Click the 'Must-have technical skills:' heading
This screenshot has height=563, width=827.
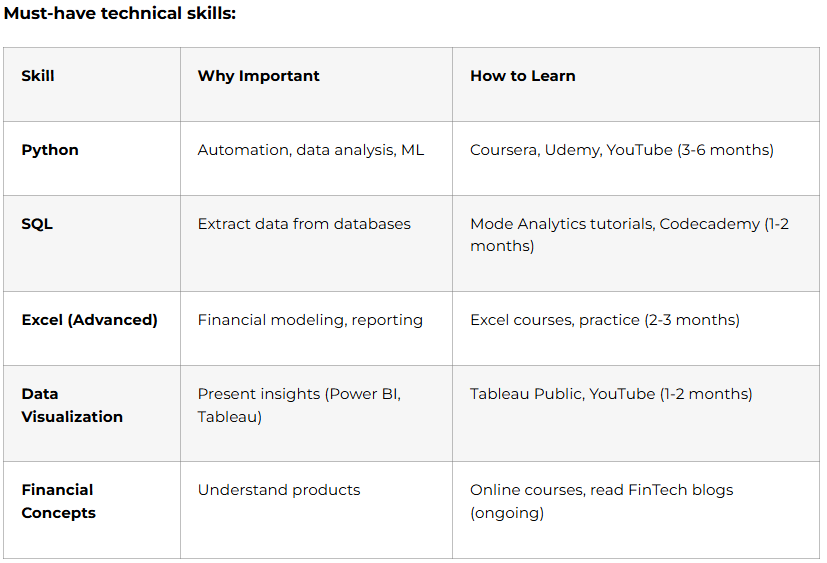pyautogui.click(x=120, y=14)
